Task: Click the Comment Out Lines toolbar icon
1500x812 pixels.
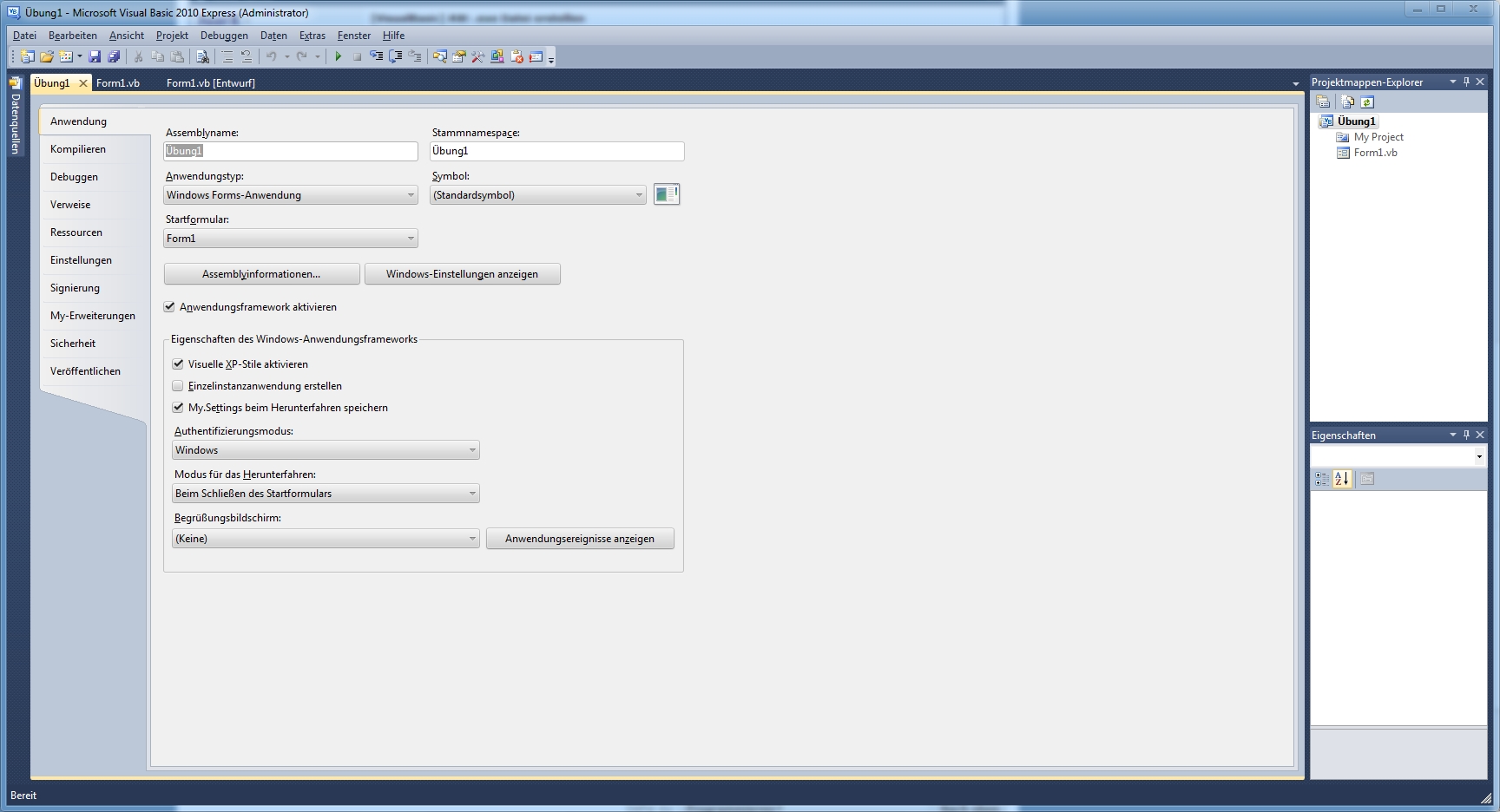Action: [227, 56]
